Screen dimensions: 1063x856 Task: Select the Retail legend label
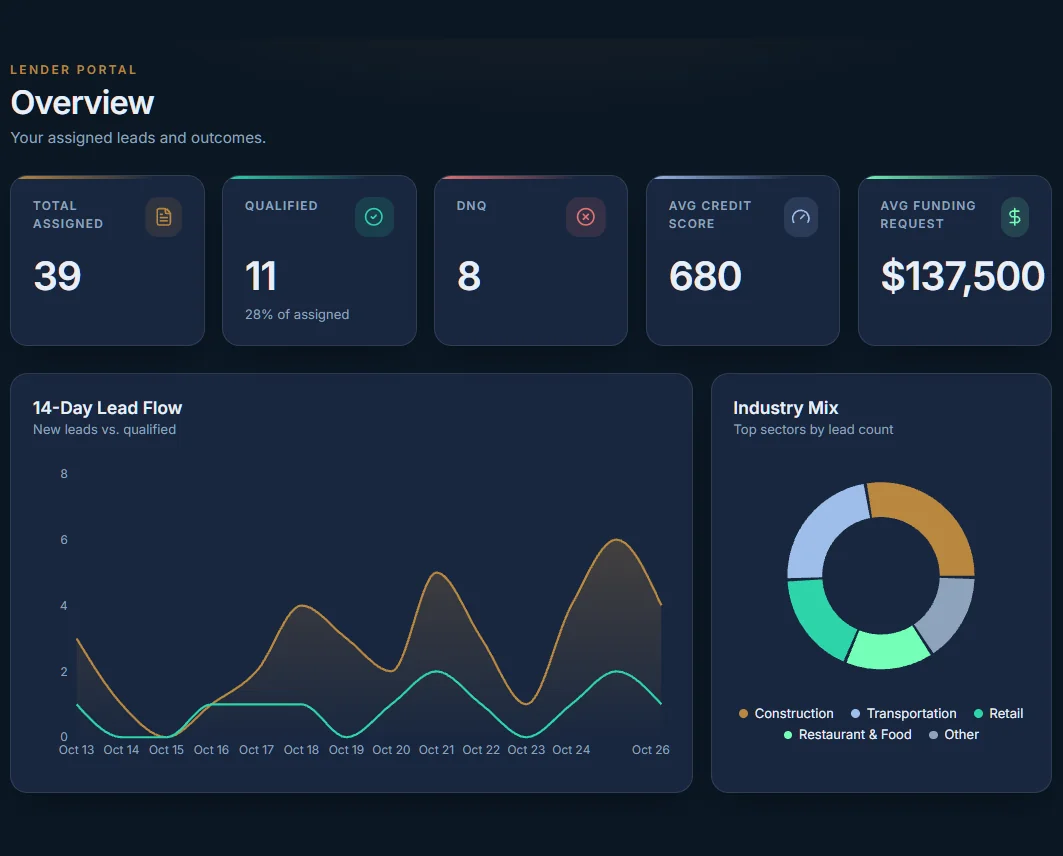pos(1006,714)
